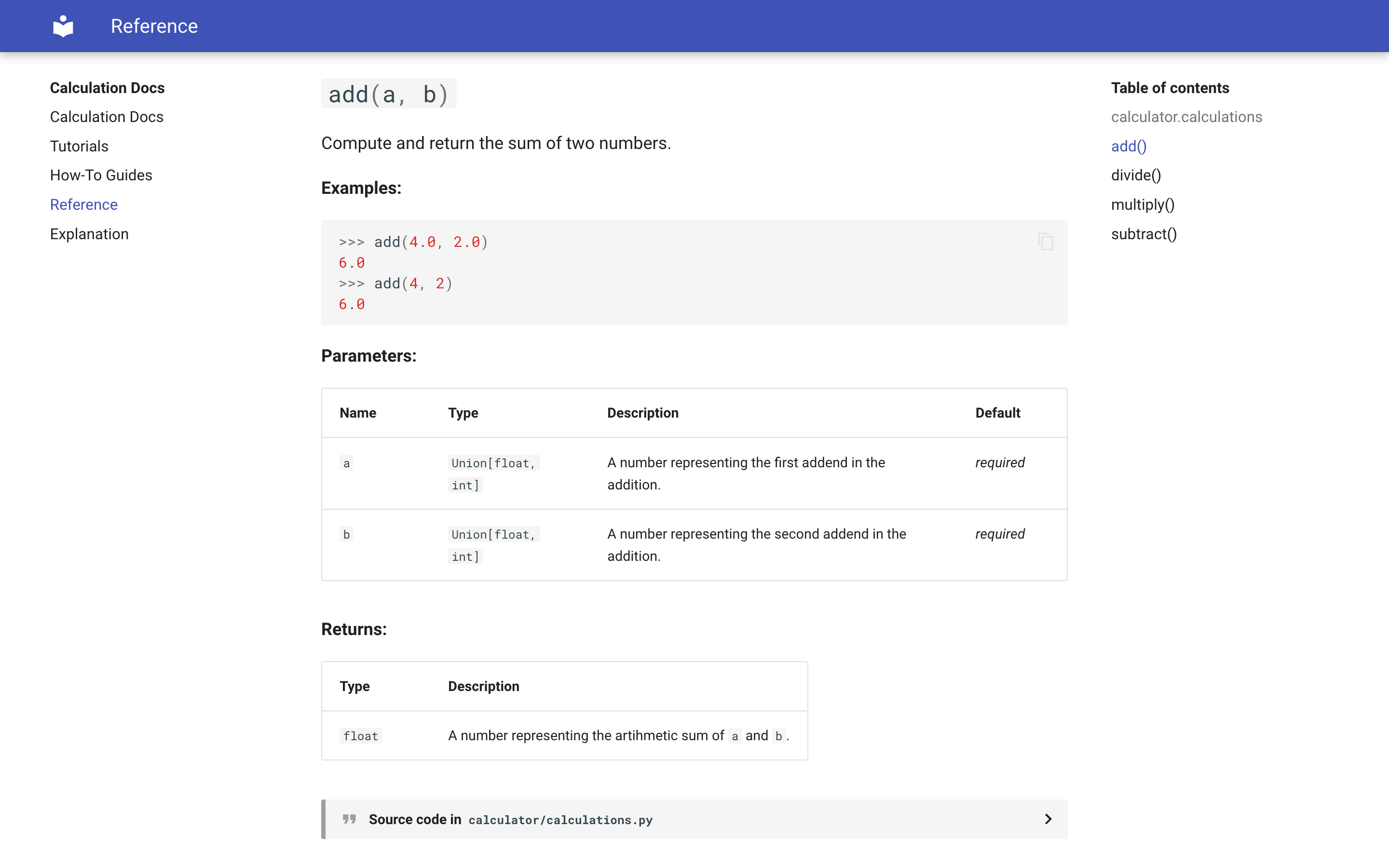The width and height of the screenshot is (1389, 868).
Task: Jump to the add() section via table of contents
Action: (x=1127, y=146)
